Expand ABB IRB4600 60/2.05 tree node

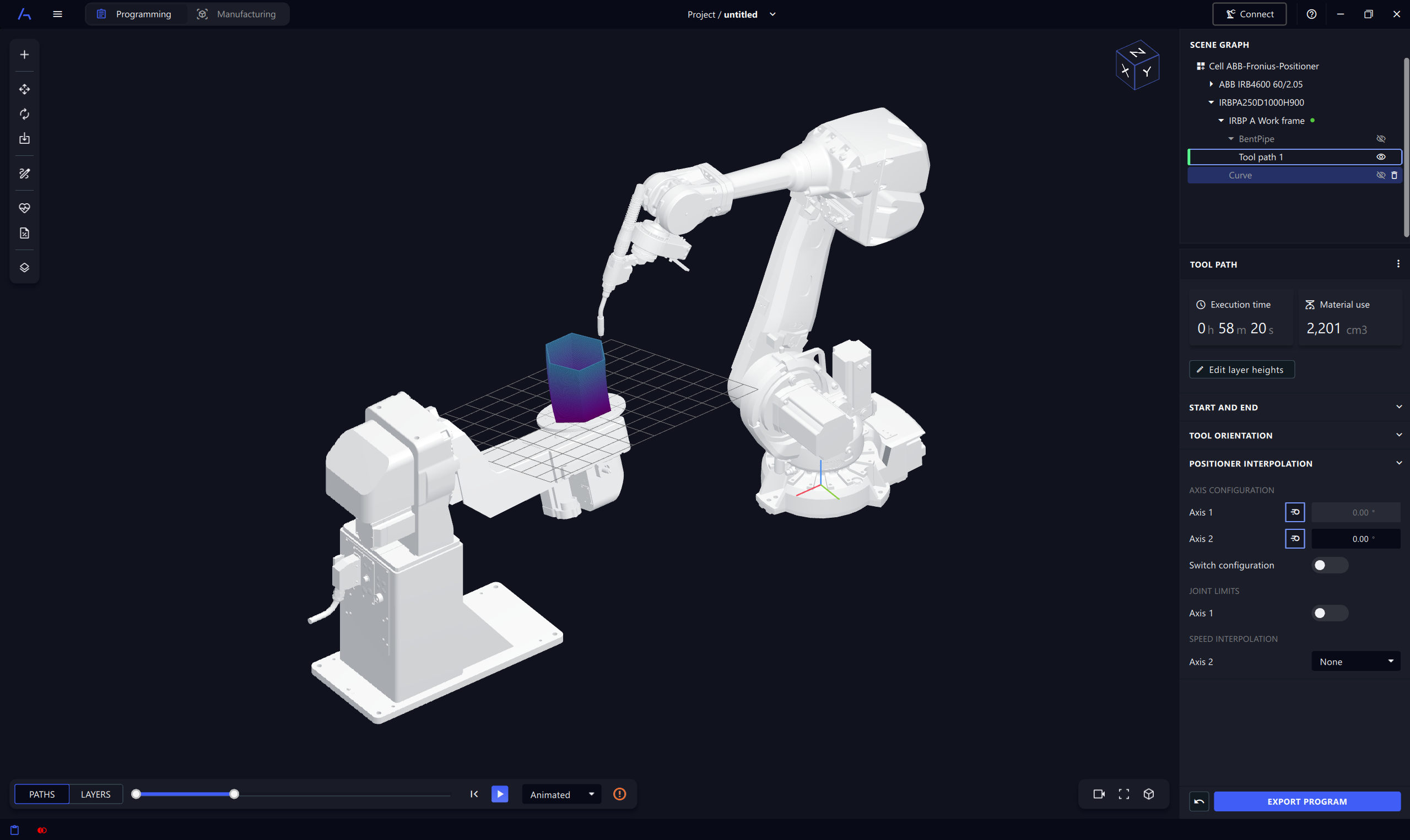pos(1211,84)
